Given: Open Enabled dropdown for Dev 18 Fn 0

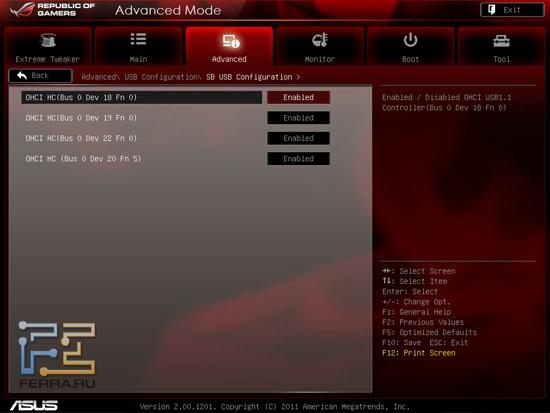Looking at the screenshot, I should coord(299,98).
